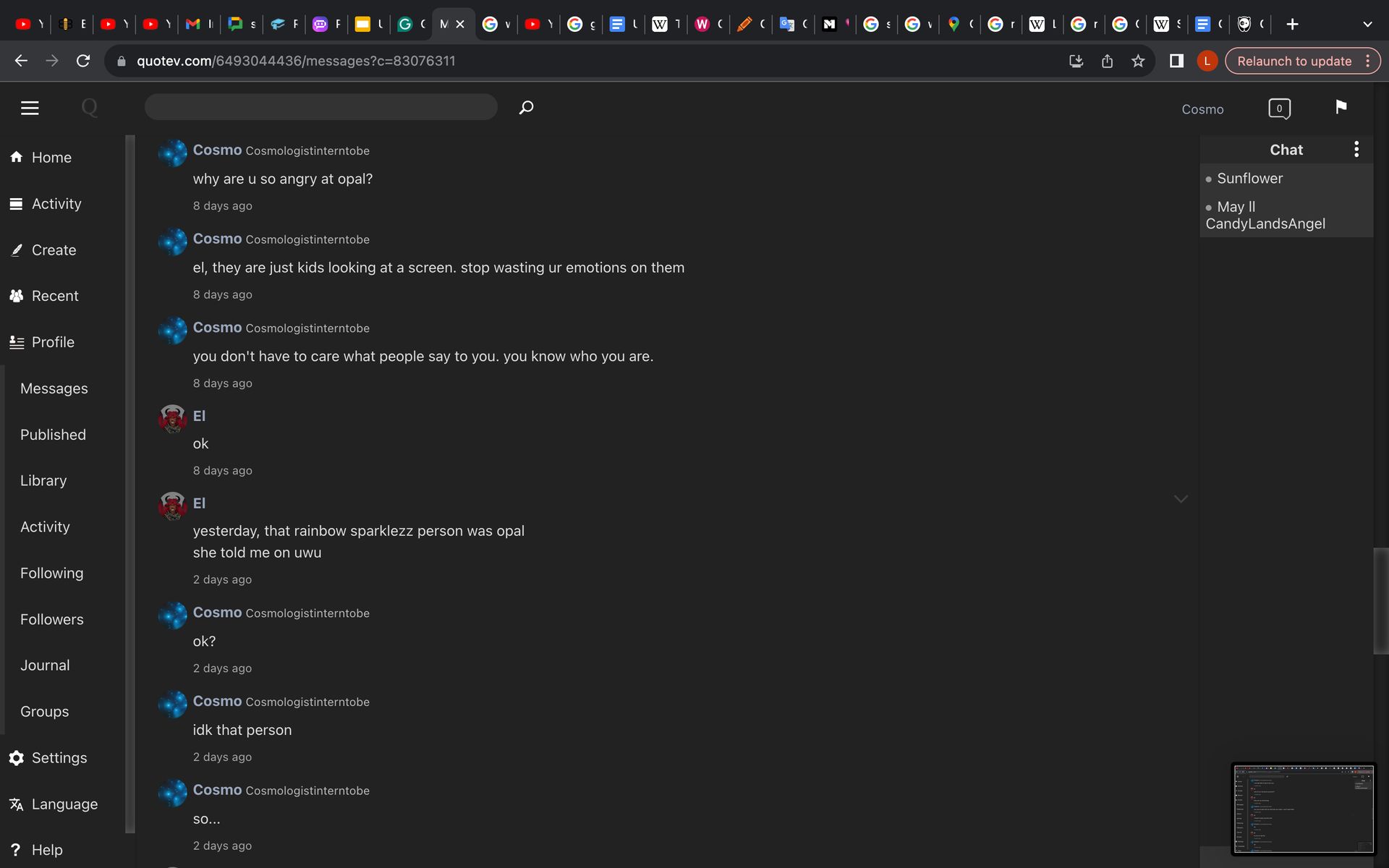Click the site search input field
This screenshot has width=1389, height=868.
coord(320,107)
